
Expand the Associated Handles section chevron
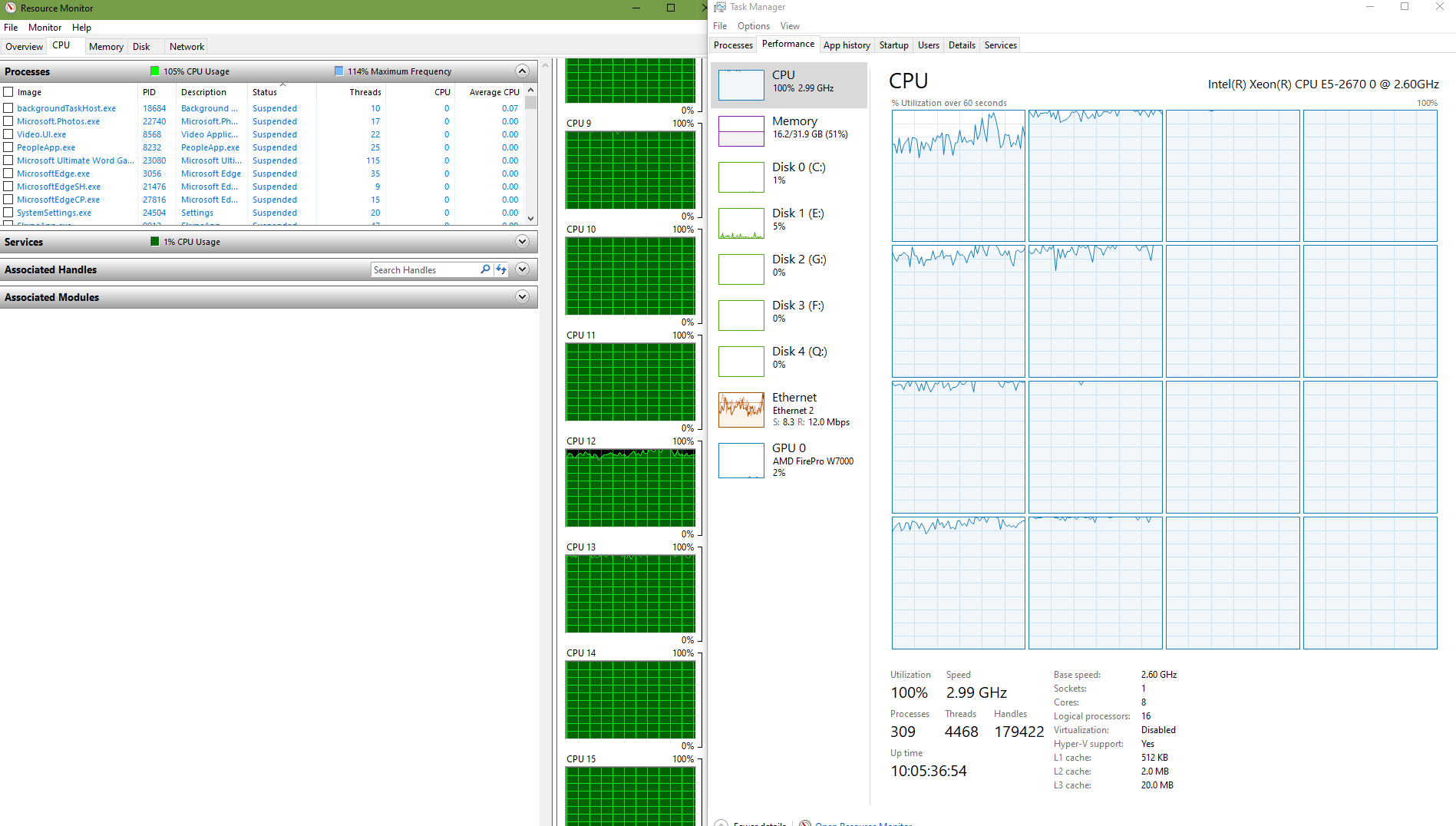(522, 269)
